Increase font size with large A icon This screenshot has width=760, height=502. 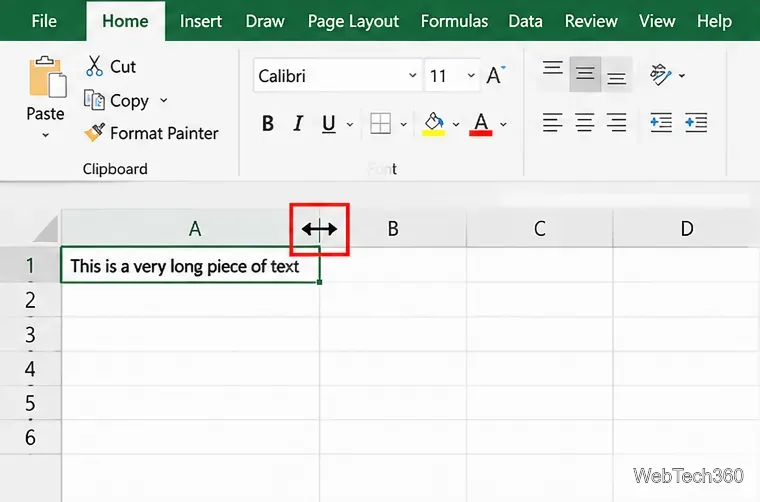click(x=495, y=75)
